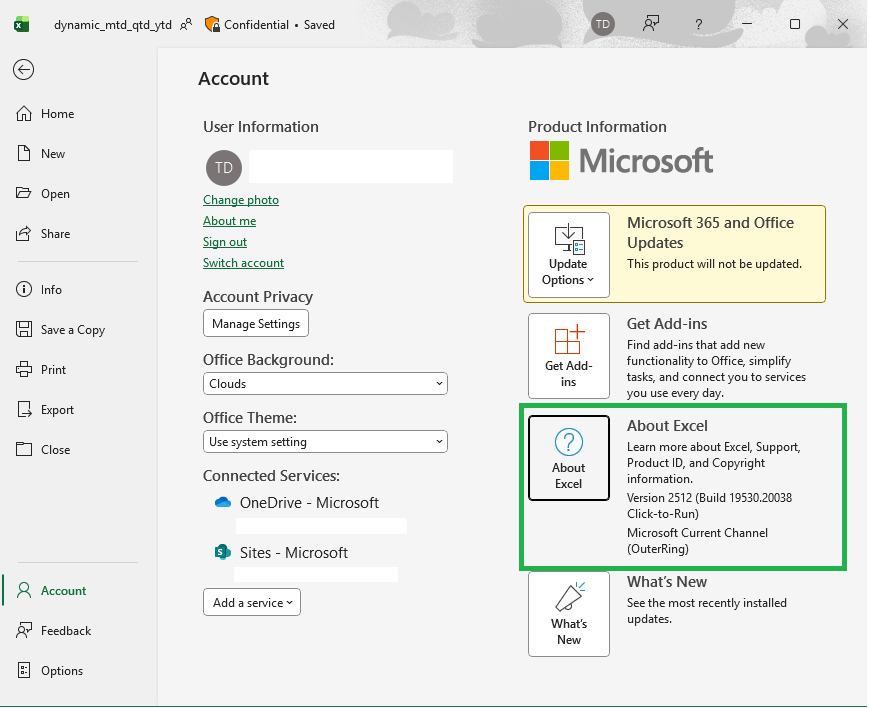
Task: Expand the Office Background dropdown
Action: pyautogui.click(x=325, y=384)
